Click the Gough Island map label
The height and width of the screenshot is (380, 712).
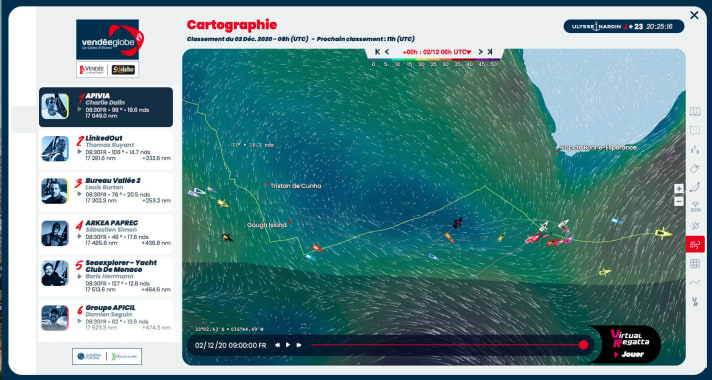click(267, 225)
